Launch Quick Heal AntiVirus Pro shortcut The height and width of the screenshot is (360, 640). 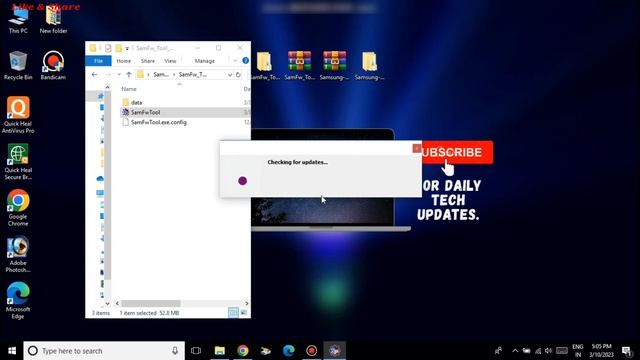coord(18,115)
